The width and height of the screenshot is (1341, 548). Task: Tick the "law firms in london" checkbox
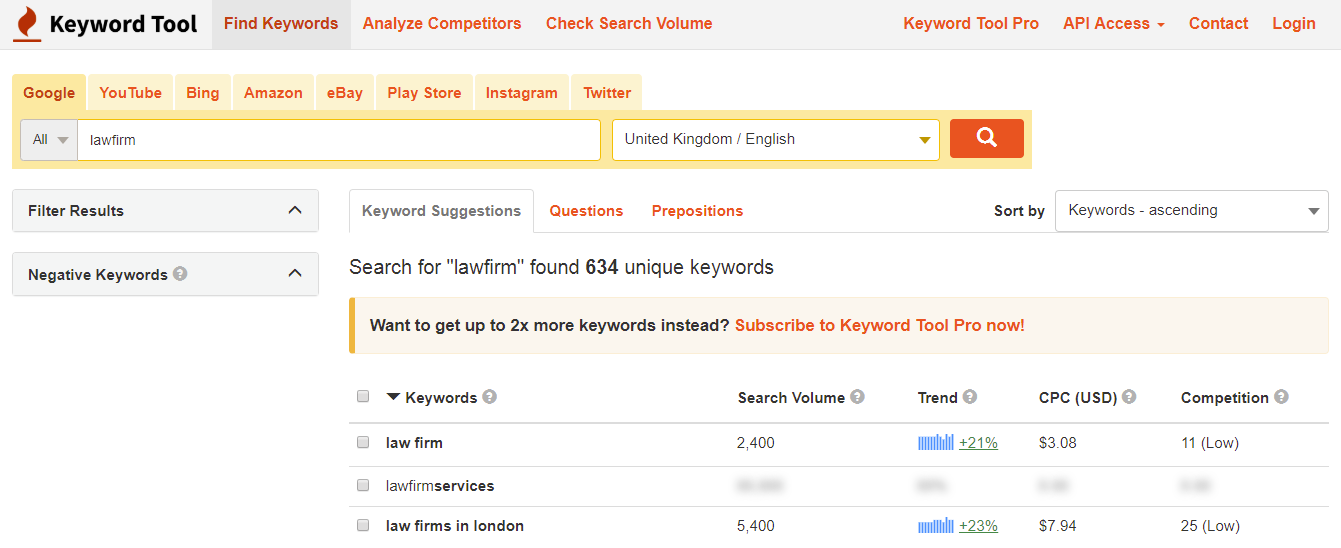[363, 525]
